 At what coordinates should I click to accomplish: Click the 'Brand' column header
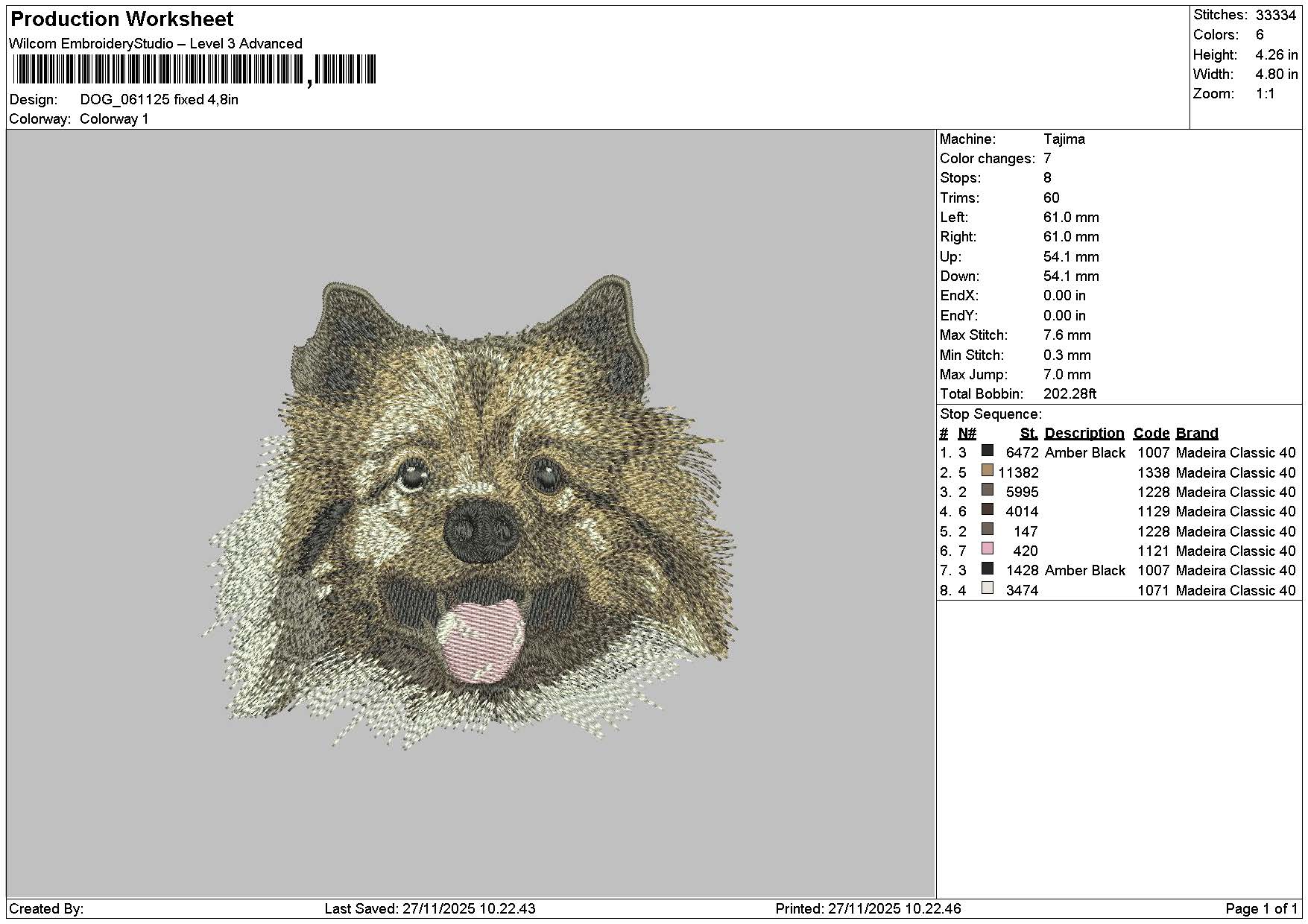click(1197, 433)
